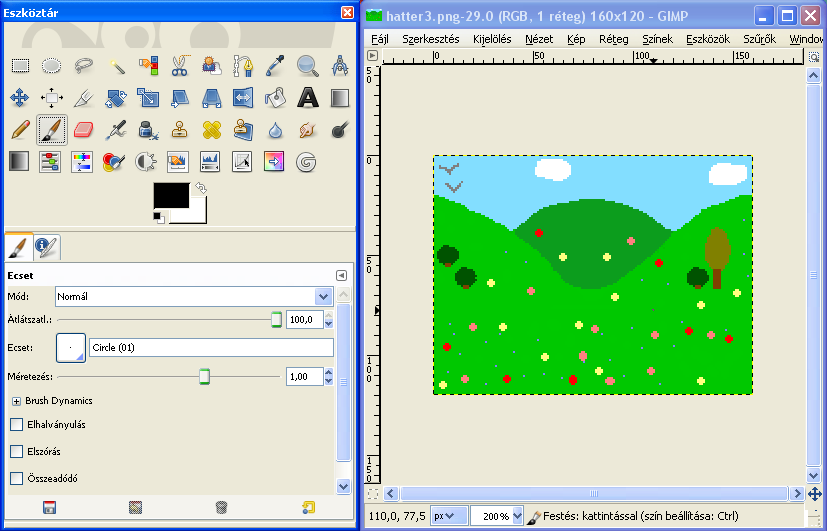The image size is (827, 531).
Task: Select the Zoom magnifier tool
Action: click(x=307, y=66)
